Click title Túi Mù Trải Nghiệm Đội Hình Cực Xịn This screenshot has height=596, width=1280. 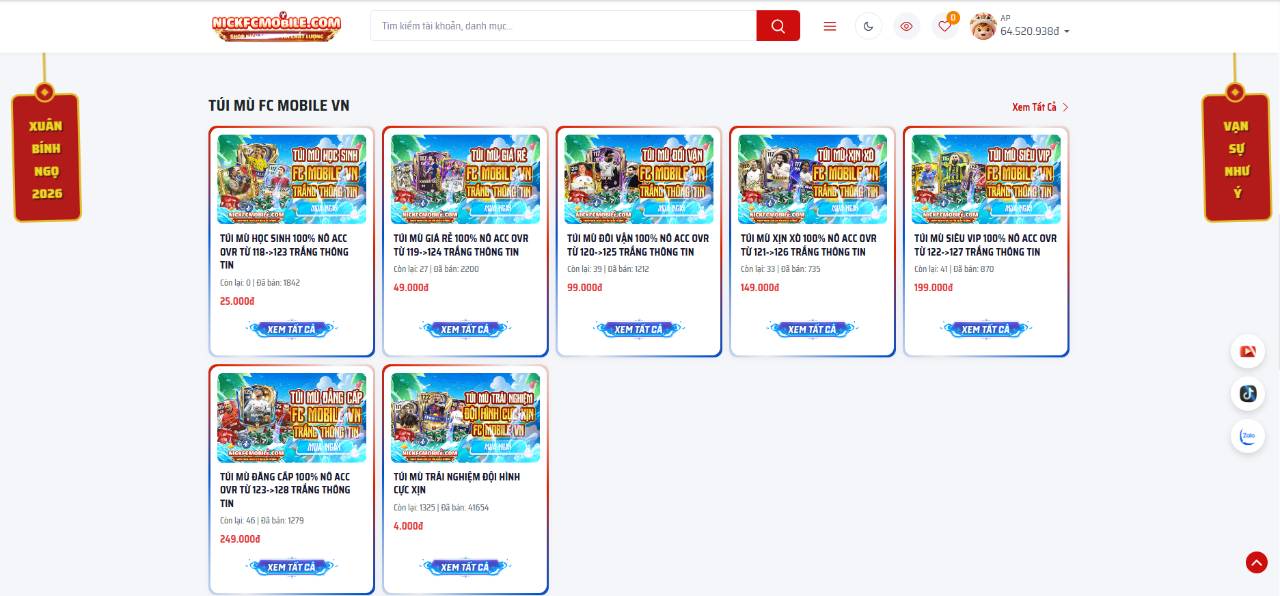[456, 483]
